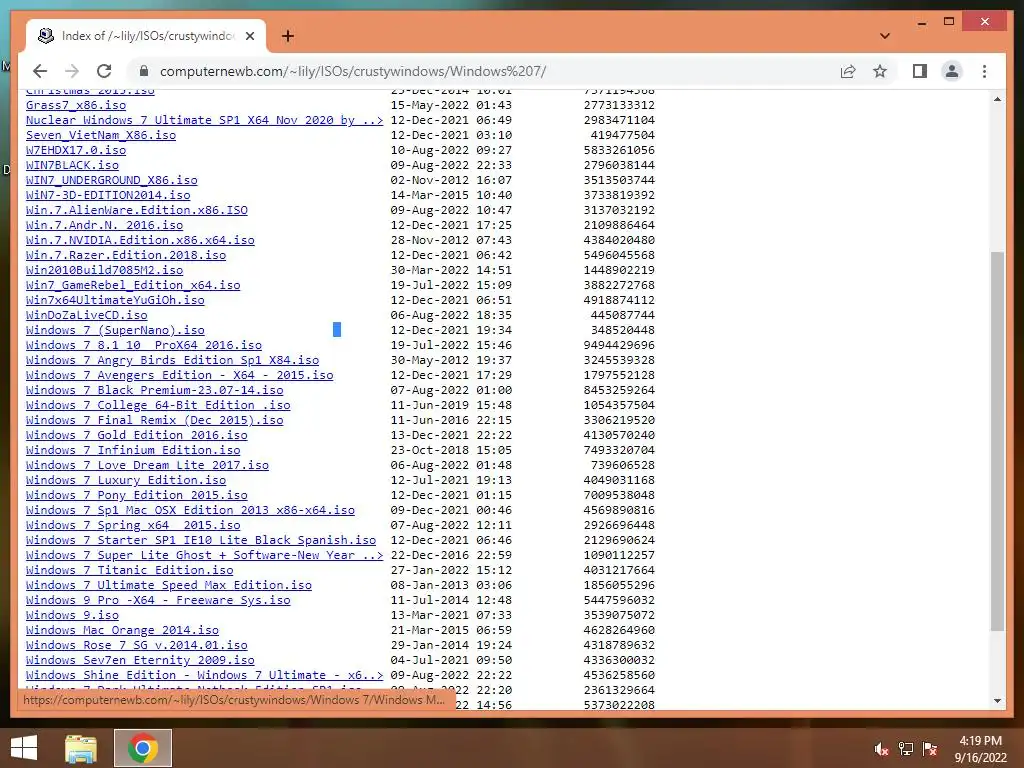Image resolution: width=1024 pixels, height=768 pixels.
Task: Open Nuclear Windows 7 Ultimate SP1 link
Action: coord(204,120)
